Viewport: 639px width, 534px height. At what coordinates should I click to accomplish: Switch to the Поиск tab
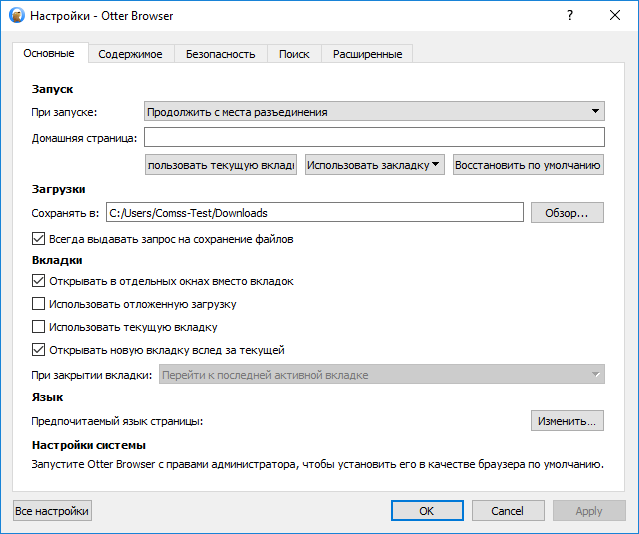294,54
